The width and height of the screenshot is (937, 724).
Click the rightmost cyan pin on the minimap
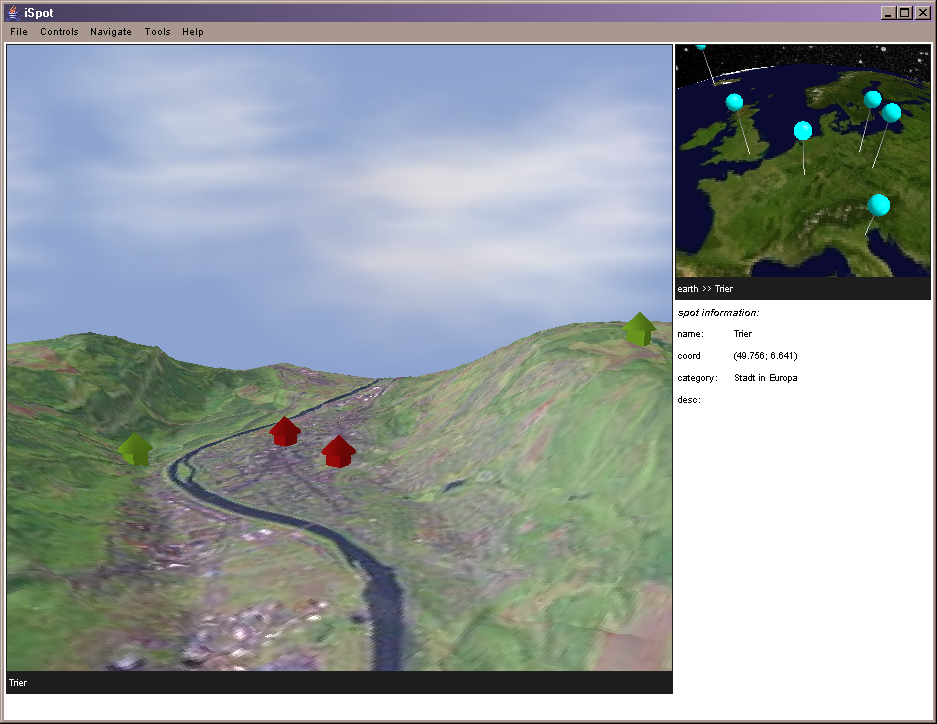click(x=891, y=113)
